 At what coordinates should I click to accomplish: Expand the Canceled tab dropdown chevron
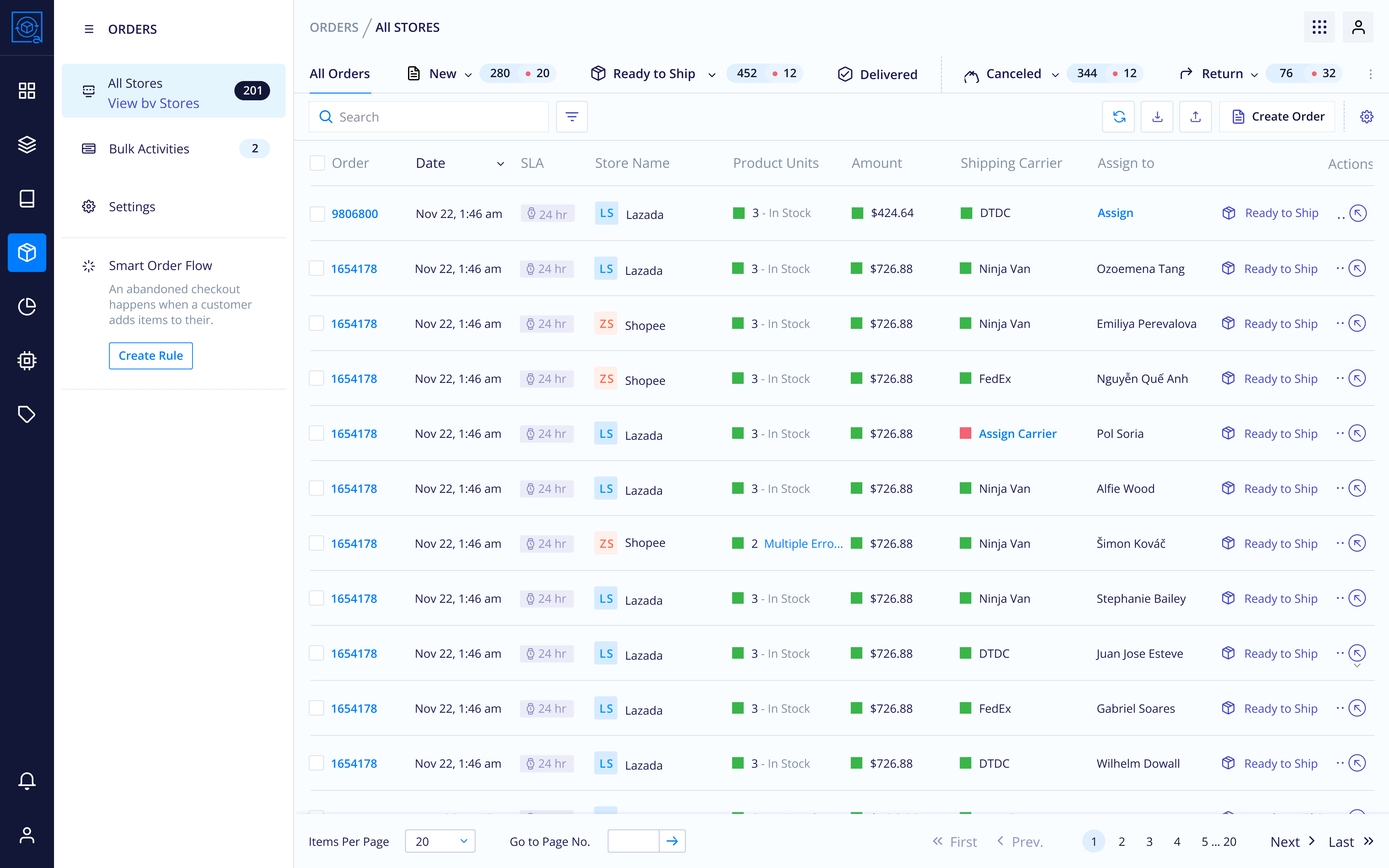pos(1055,75)
